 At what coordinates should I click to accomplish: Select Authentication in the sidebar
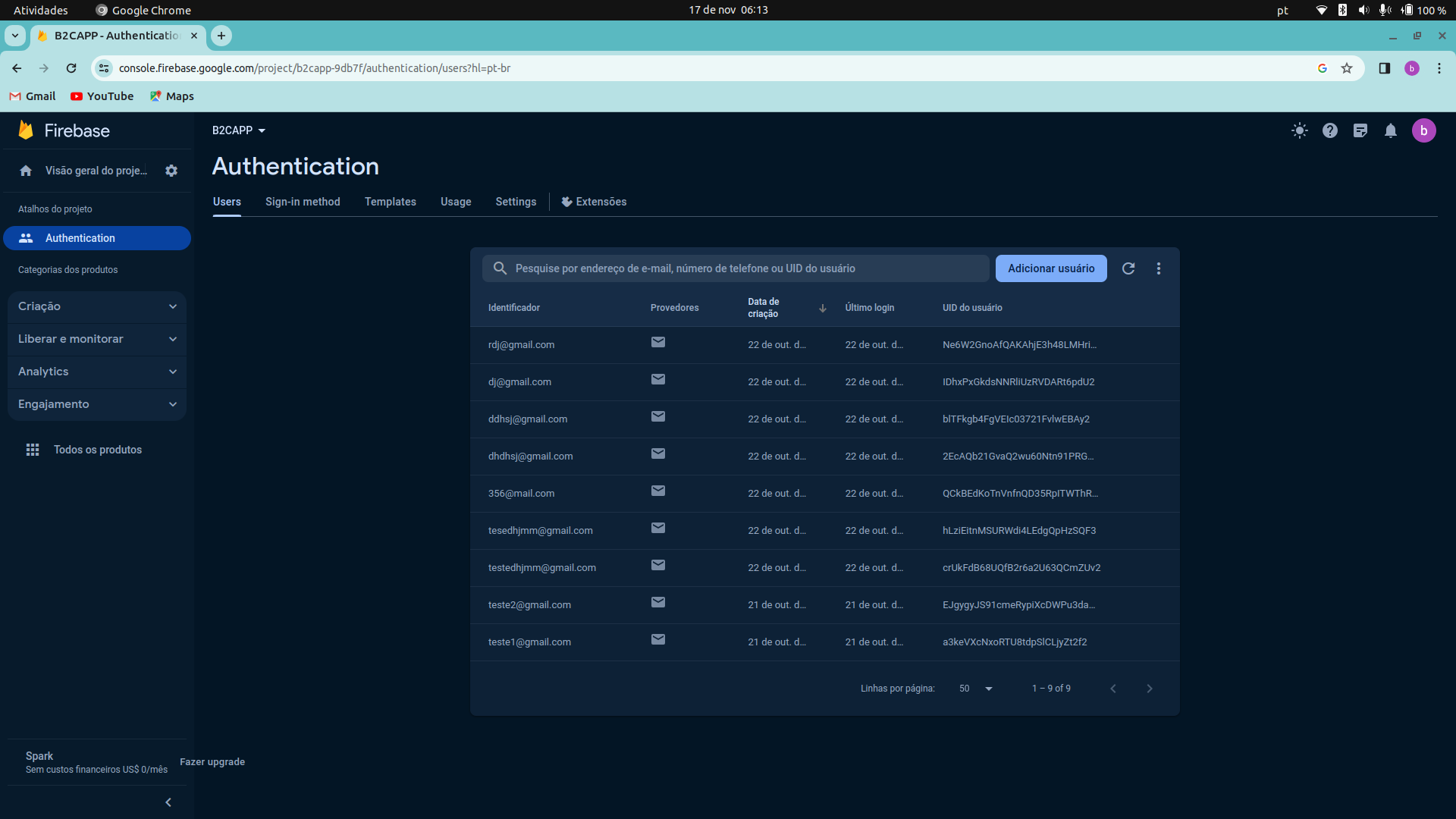[97, 238]
